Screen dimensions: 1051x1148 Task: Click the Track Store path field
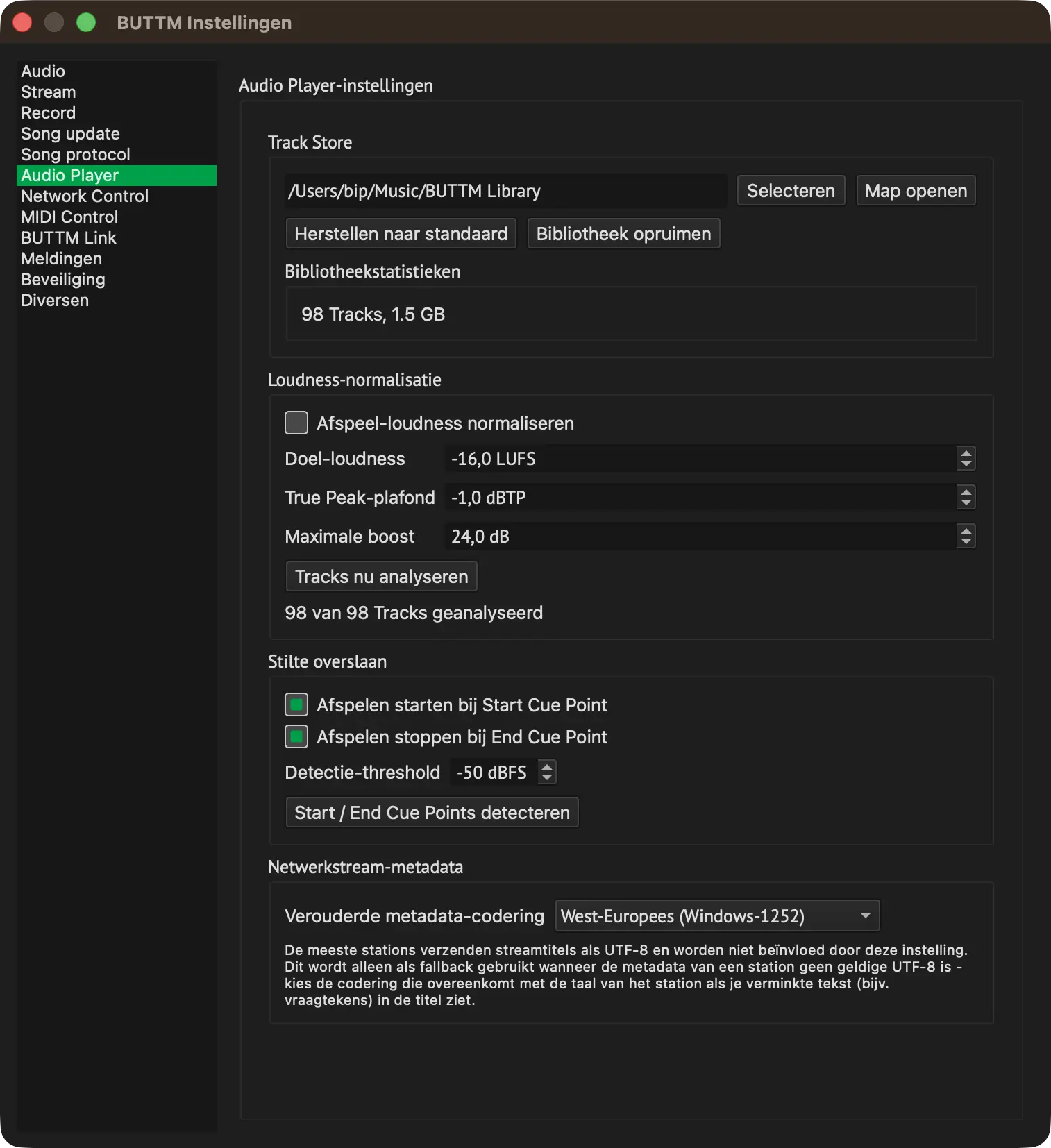coord(505,191)
